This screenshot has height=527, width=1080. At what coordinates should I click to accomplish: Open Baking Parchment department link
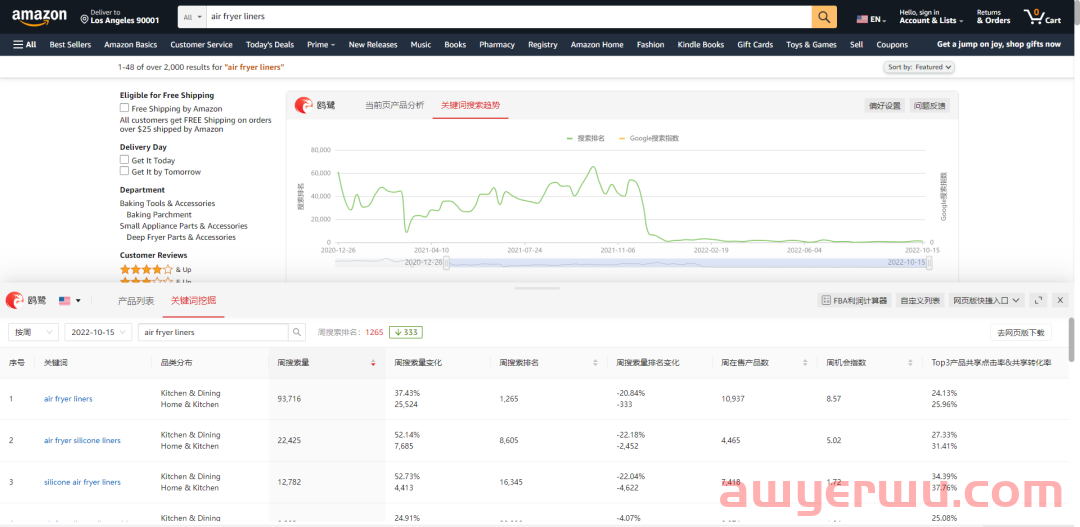point(159,214)
